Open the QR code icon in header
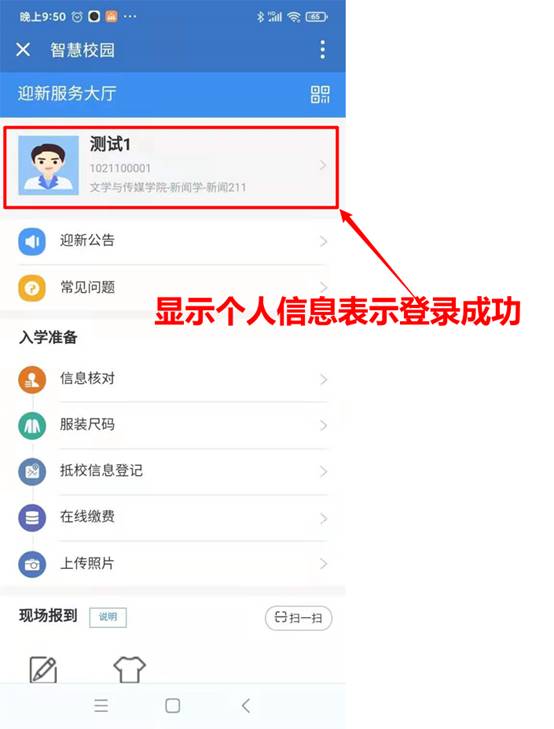The height and width of the screenshot is (729, 554). point(320,94)
